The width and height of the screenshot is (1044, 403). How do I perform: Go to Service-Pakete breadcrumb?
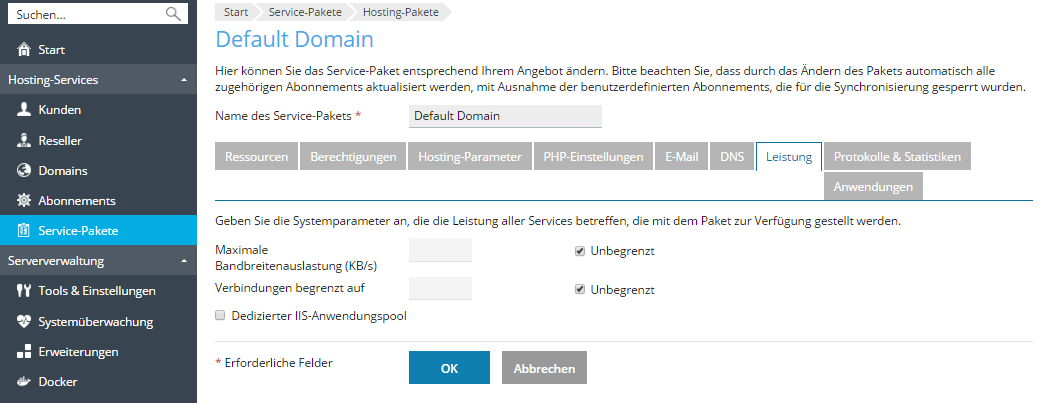(305, 12)
